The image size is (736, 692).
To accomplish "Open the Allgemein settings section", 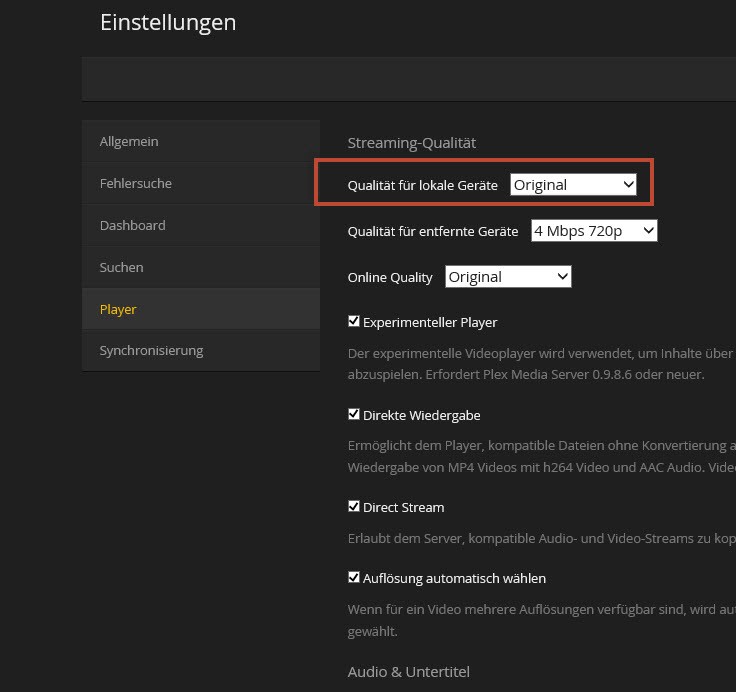I will click(x=129, y=142).
